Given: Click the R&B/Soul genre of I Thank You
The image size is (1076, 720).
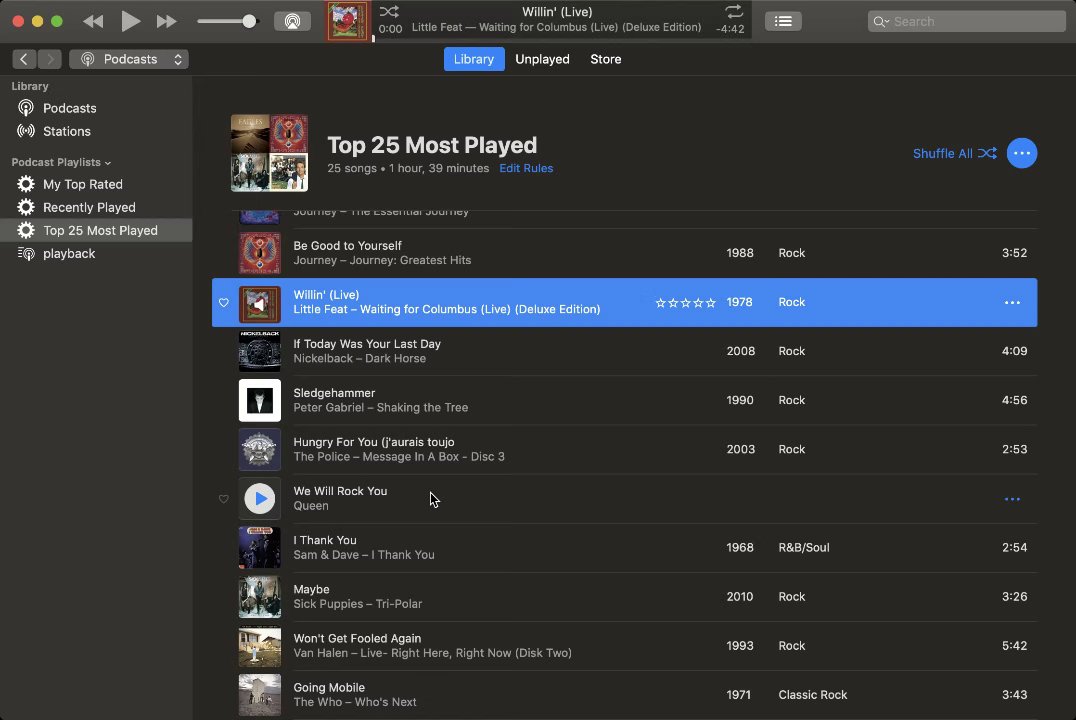Looking at the screenshot, I should click(804, 548).
